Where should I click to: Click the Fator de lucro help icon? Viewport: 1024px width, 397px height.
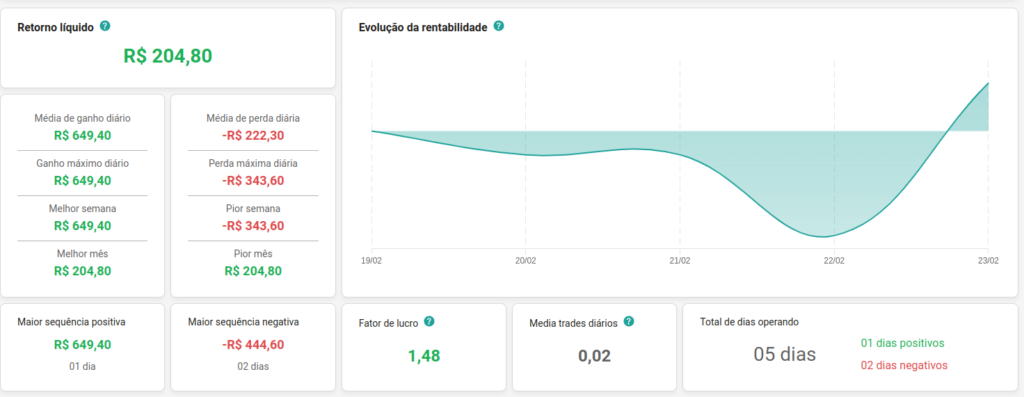pos(429,322)
